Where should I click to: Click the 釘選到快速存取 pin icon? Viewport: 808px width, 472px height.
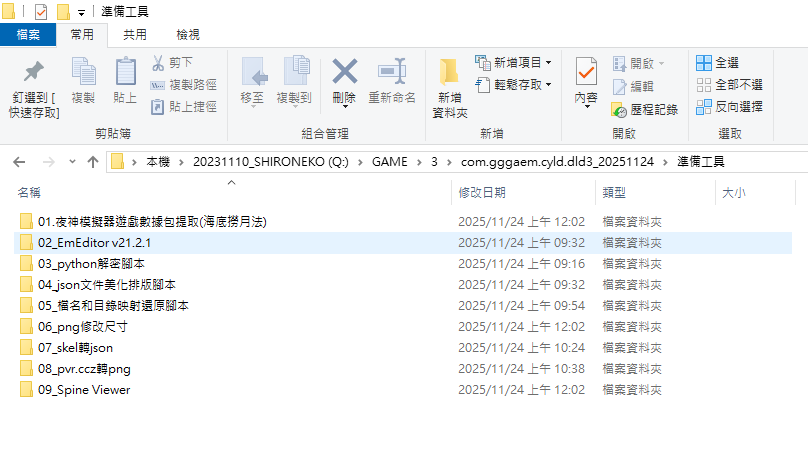pos(33,73)
